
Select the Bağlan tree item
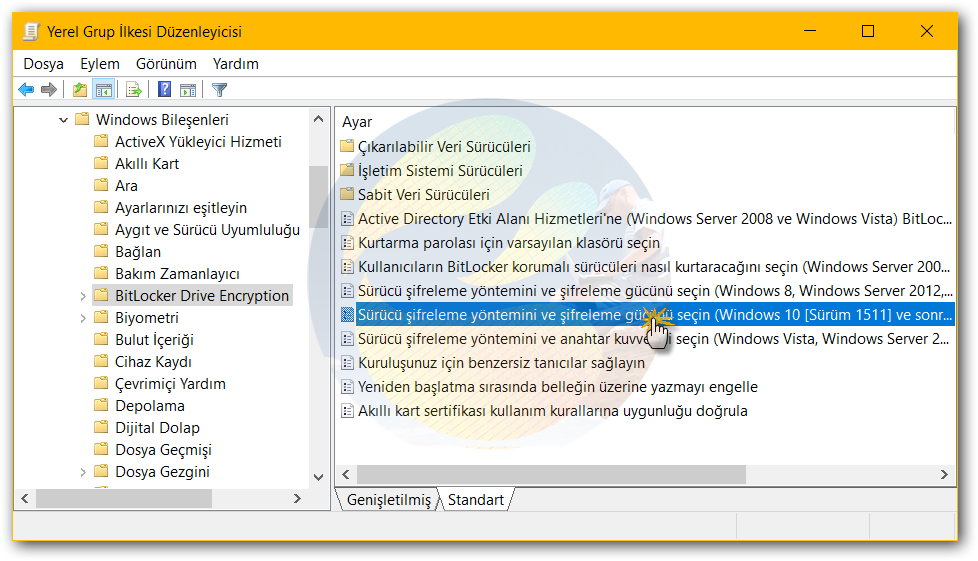[x=138, y=251]
